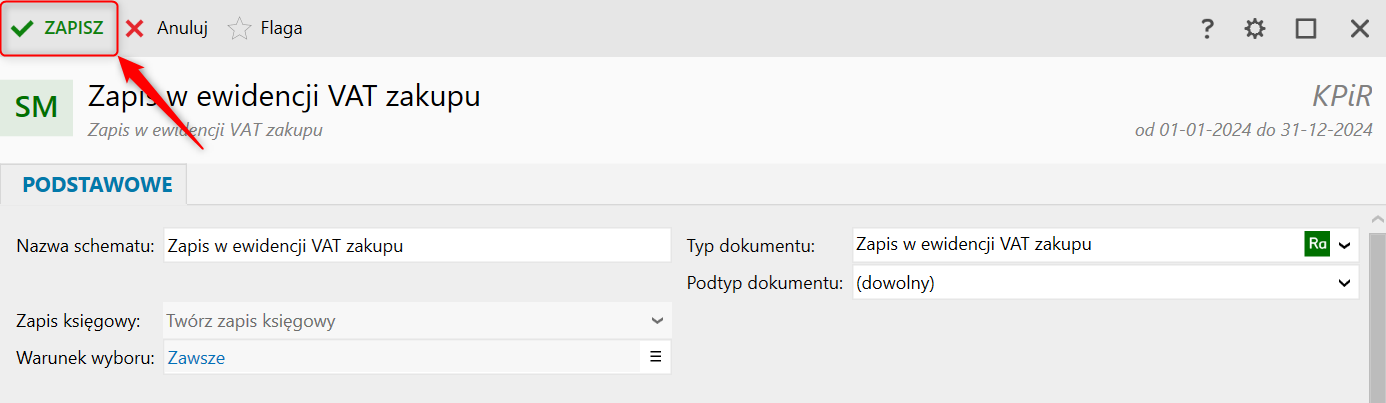Open help via question mark icon
This screenshot has height=403, width=1386.
pyautogui.click(x=1207, y=29)
